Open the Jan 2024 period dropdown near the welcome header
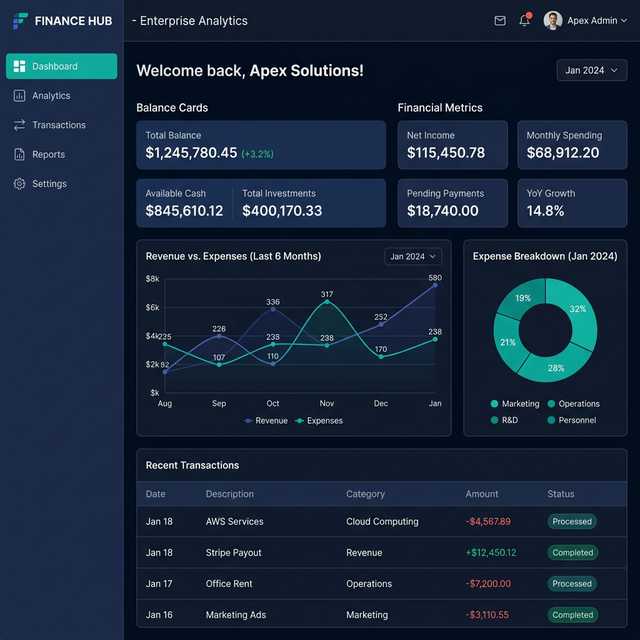This screenshot has height=640, width=640. (x=591, y=70)
